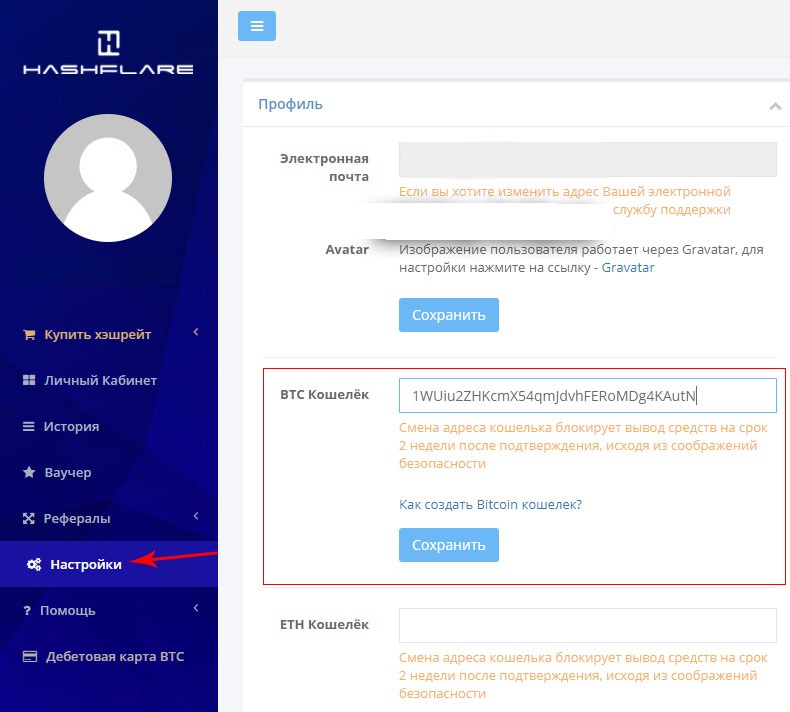Open the Рефералы menu item
Image resolution: width=790 pixels, height=712 pixels.
point(77,519)
